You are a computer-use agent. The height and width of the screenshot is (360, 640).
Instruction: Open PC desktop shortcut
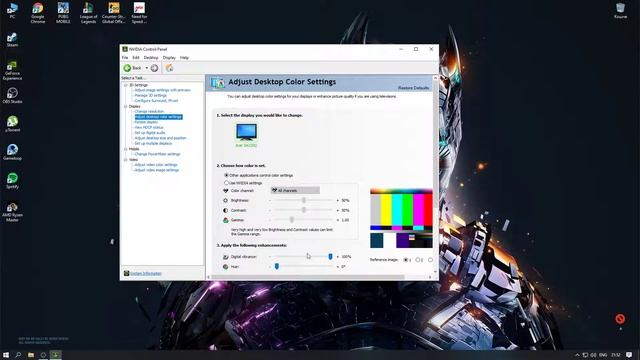[x=12, y=11]
